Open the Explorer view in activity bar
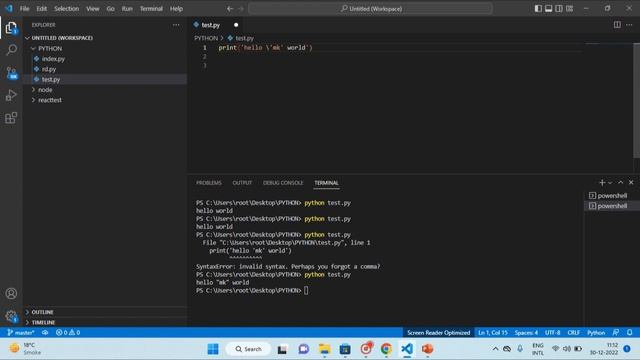The width and height of the screenshot is (640, 360). (11, 28)
